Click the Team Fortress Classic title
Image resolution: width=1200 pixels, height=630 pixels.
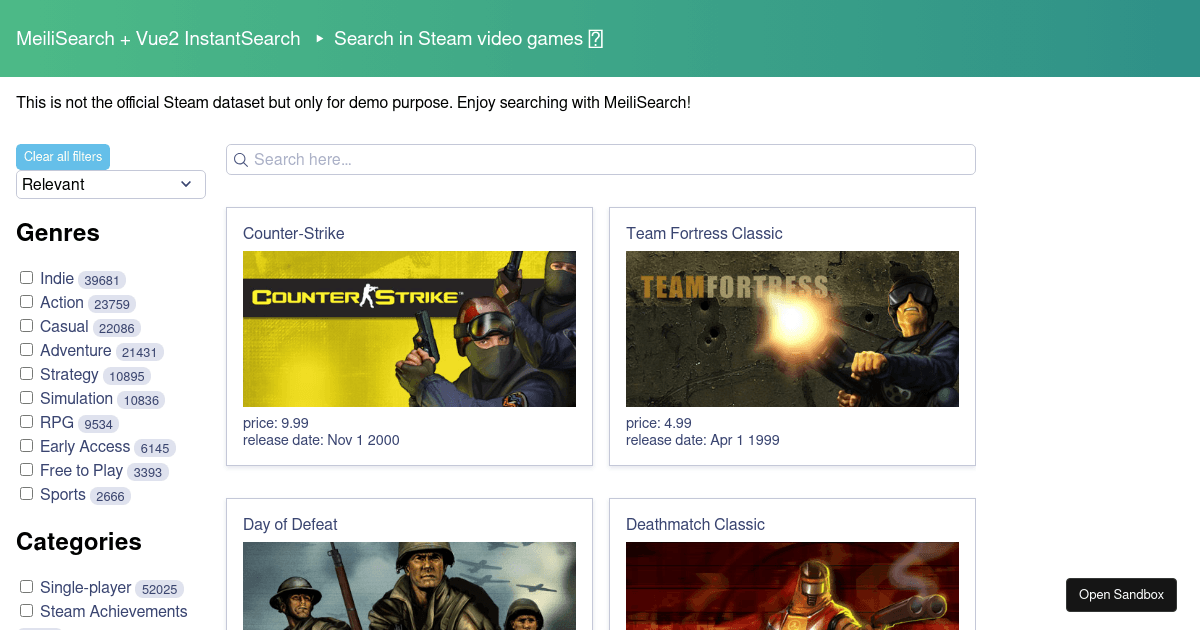(x=704, y=233)
